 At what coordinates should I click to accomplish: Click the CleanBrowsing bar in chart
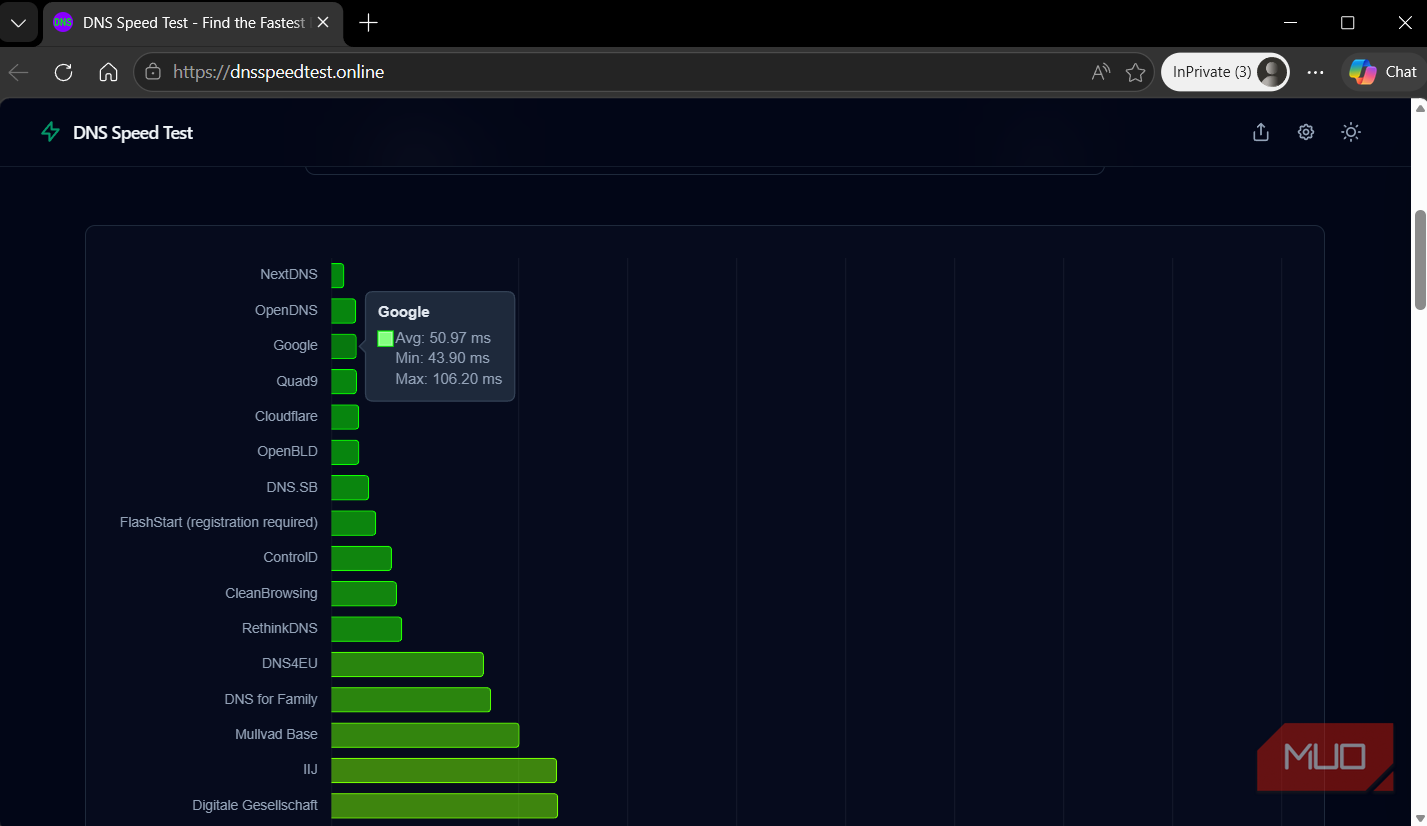pos(364,593)
